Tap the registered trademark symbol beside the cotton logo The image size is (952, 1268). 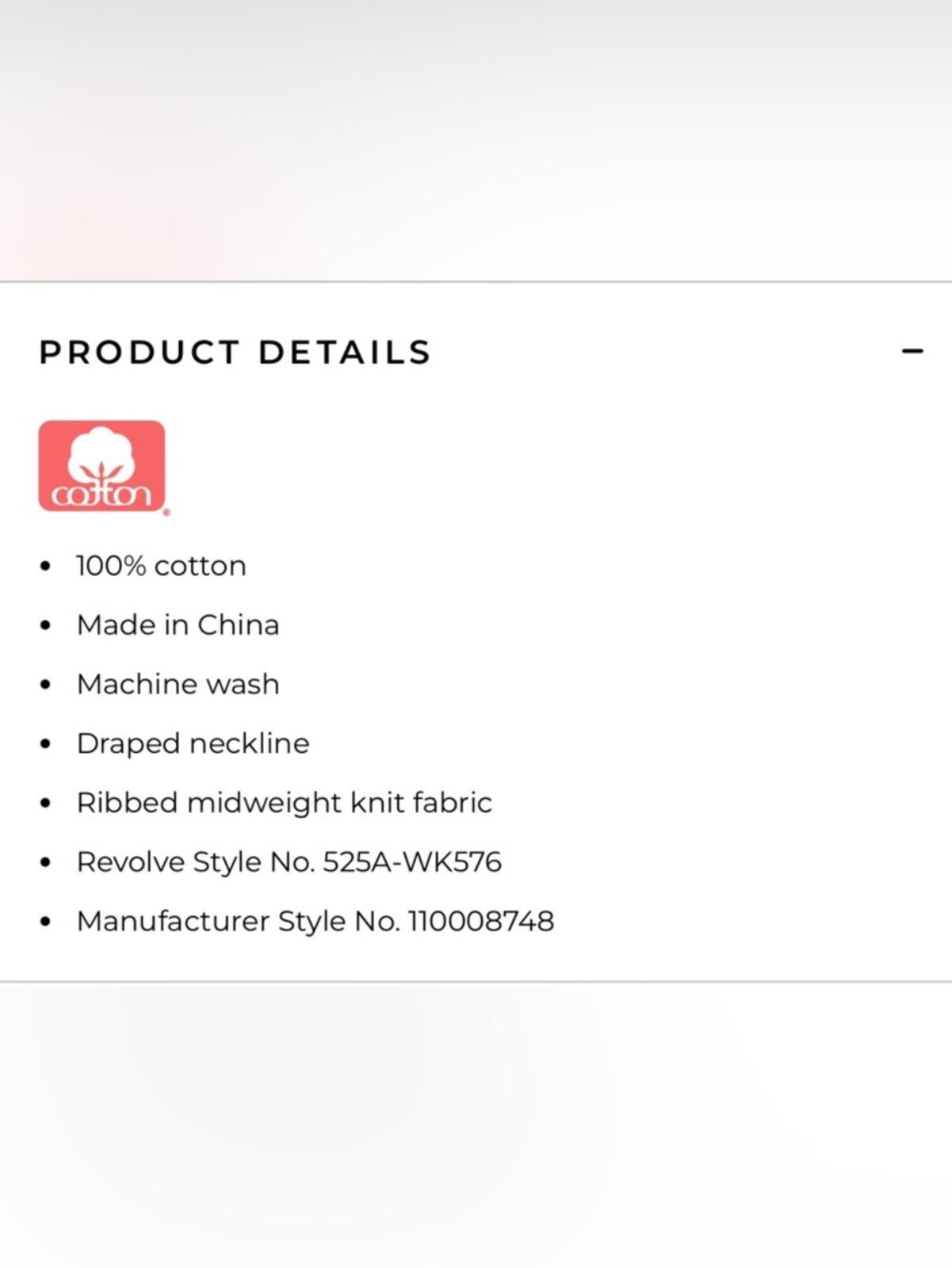pyautogui.click(x=166, y=513)
